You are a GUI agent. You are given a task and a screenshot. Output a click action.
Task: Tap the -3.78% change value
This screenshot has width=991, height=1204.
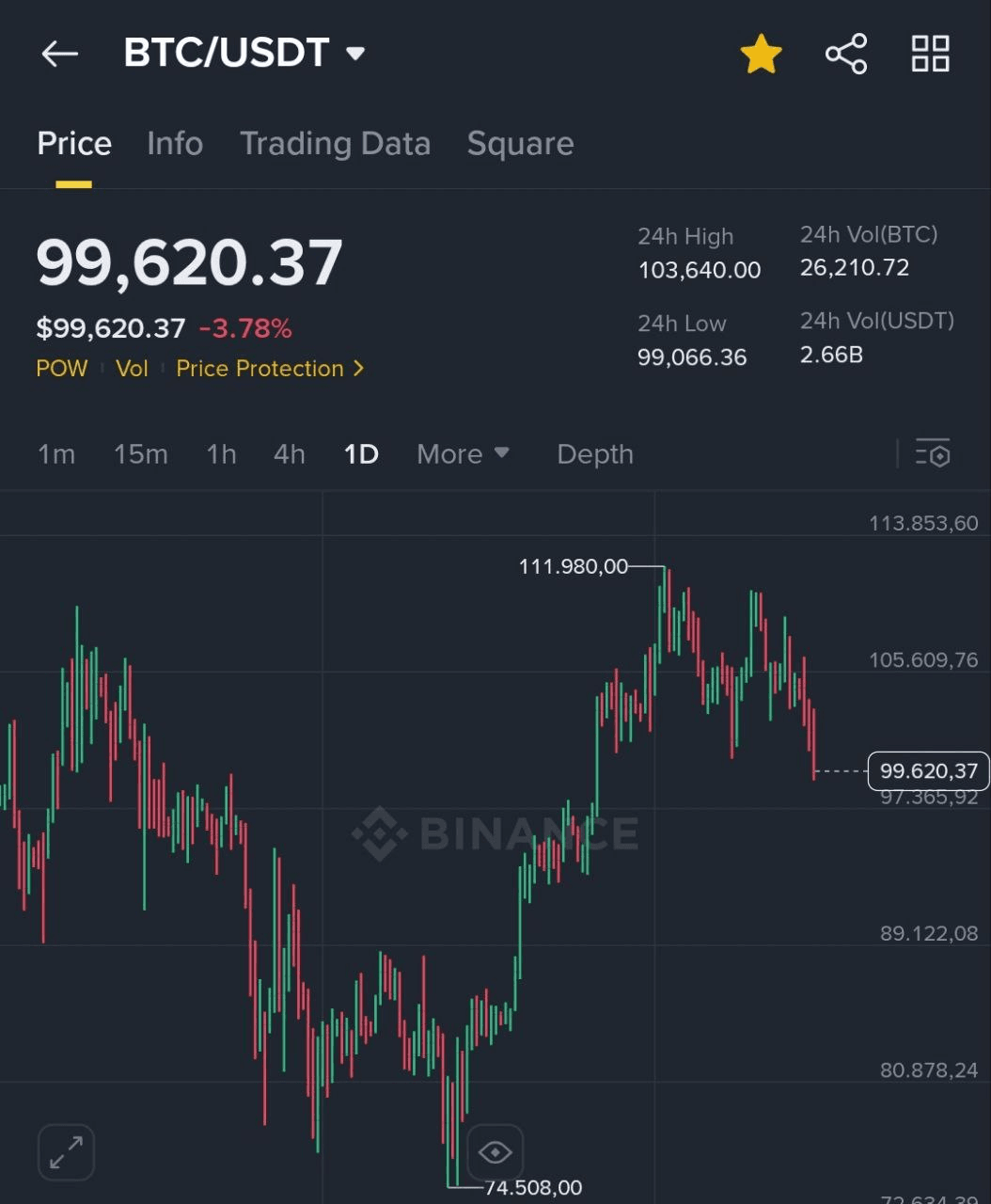245,328
